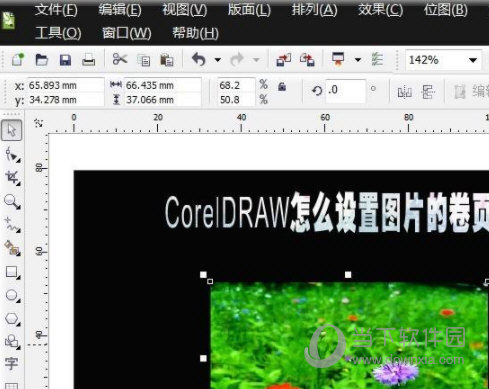Image resolution: width=489 pixels, height=389 pixels.
Task: Select the Pick tool arrow
Action: point(12,130)
